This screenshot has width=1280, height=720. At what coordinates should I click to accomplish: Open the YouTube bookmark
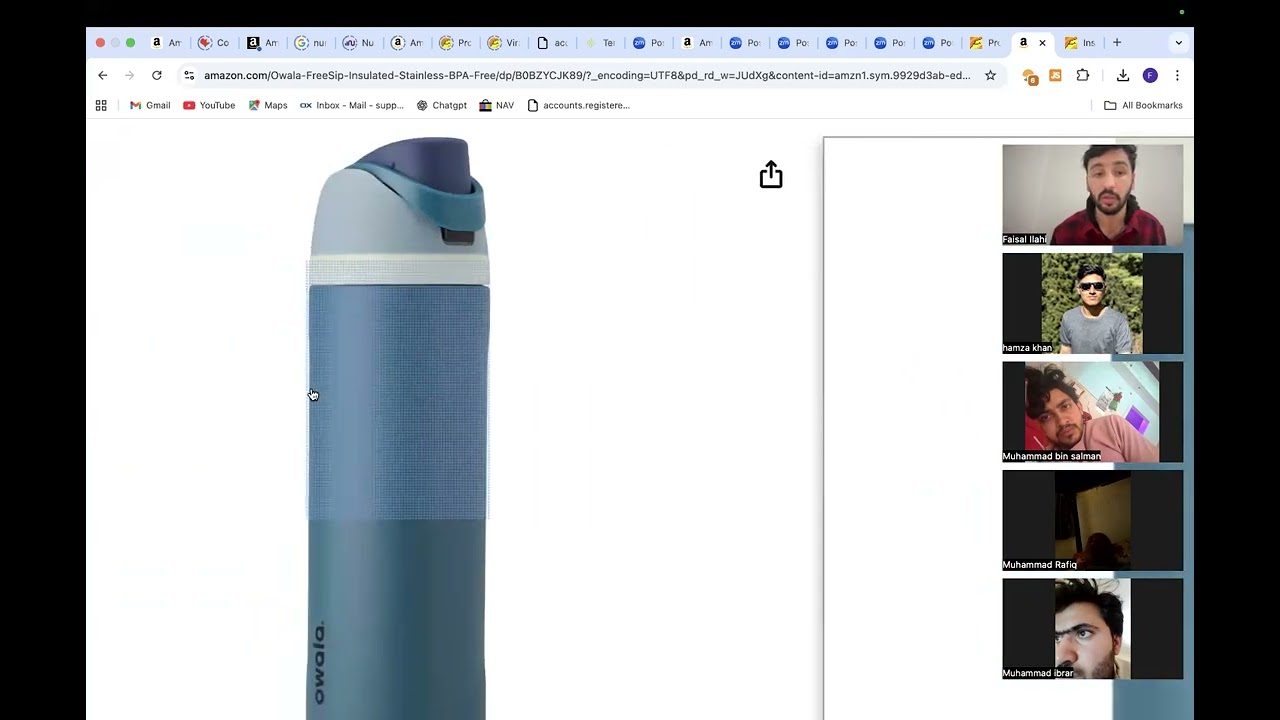[x=209, y=105]
